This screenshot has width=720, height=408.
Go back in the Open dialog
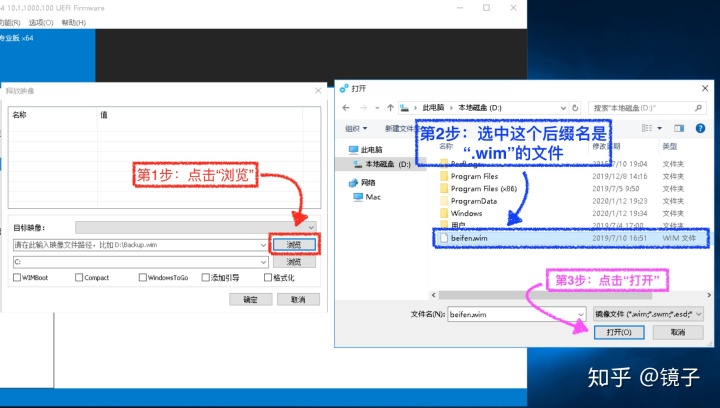(346, 108)
